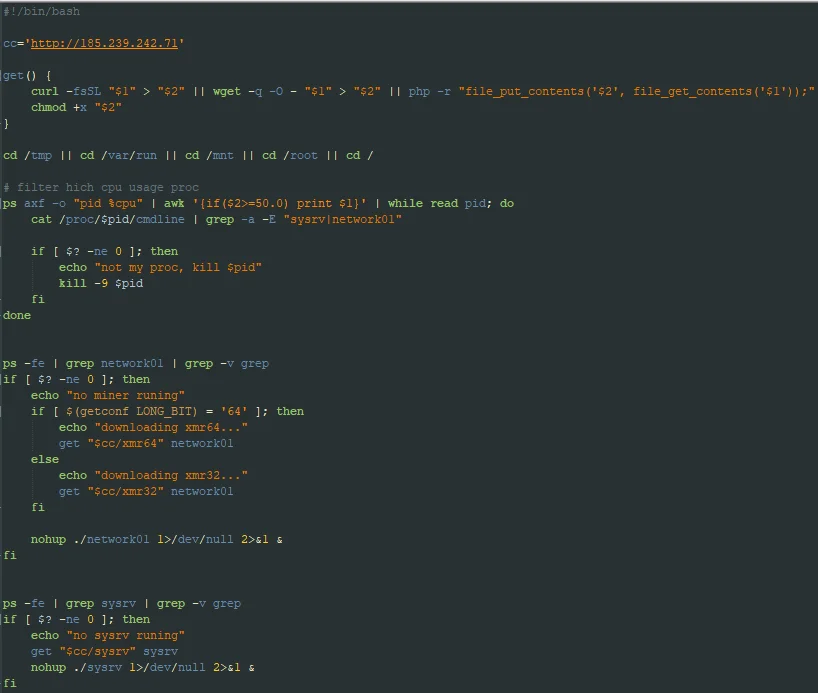Click the echo "no sysrv runing" line

tap(107, 636)
